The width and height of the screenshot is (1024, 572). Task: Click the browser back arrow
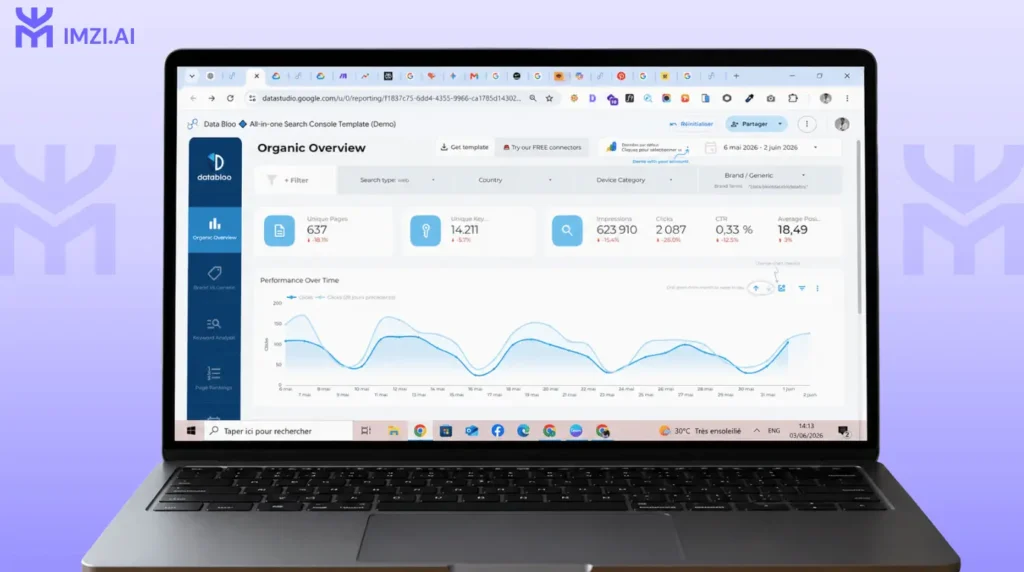click(193, 99)
